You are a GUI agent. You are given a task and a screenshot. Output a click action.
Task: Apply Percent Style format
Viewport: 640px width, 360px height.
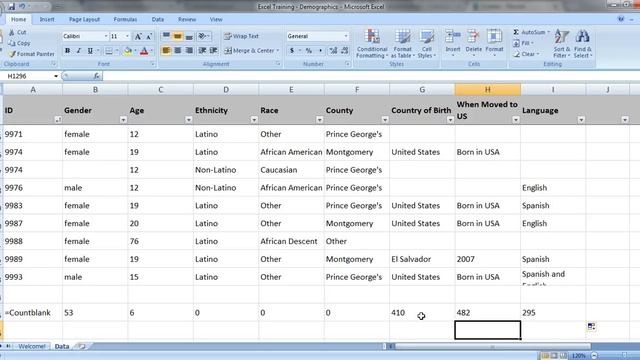tap(309, 51)
